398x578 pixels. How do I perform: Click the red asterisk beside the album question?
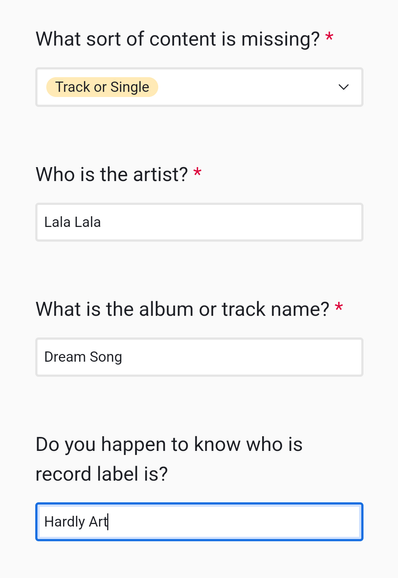(x=339, y=307)
